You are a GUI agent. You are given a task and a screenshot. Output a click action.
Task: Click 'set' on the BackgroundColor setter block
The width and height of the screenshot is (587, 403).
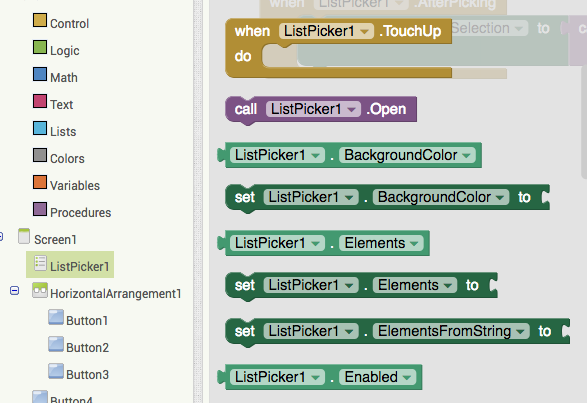pos(245,197)
